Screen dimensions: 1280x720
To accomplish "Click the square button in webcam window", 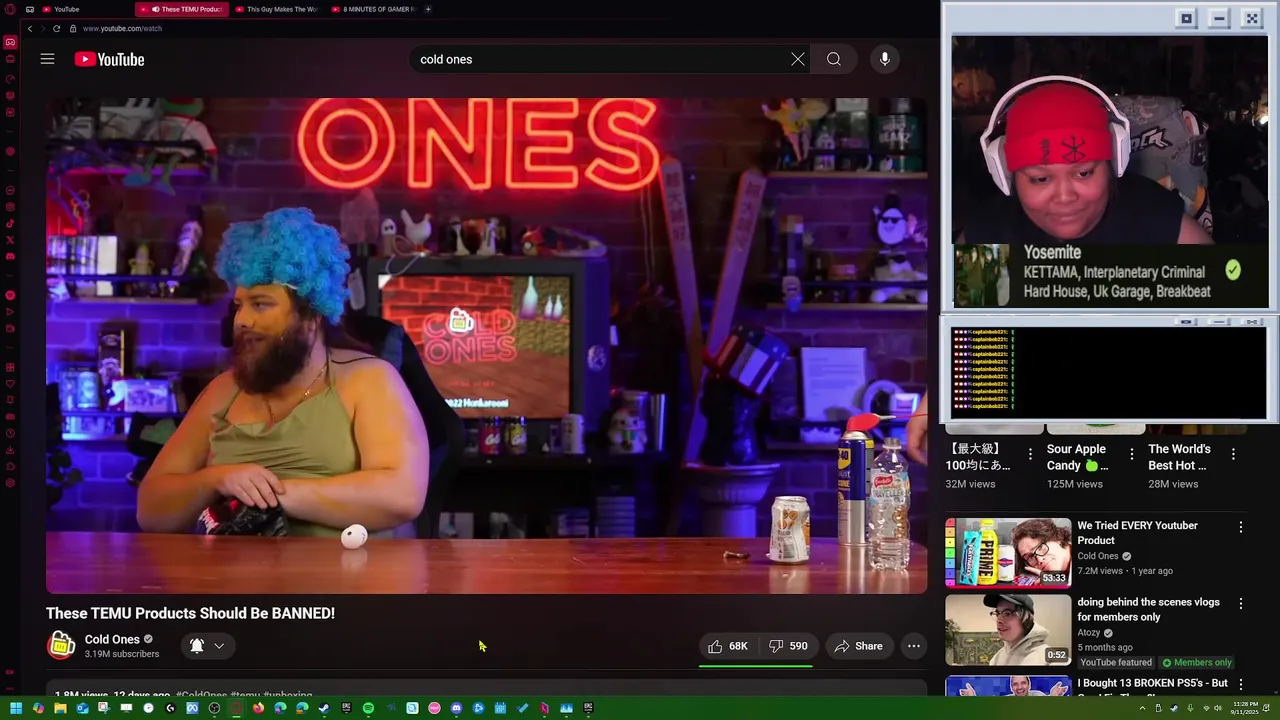I will point(1186,18).
